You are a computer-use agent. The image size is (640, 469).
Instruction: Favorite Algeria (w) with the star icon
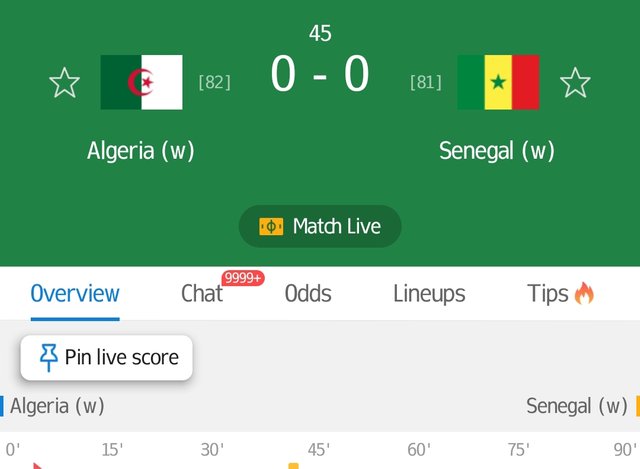pos(64,83)
